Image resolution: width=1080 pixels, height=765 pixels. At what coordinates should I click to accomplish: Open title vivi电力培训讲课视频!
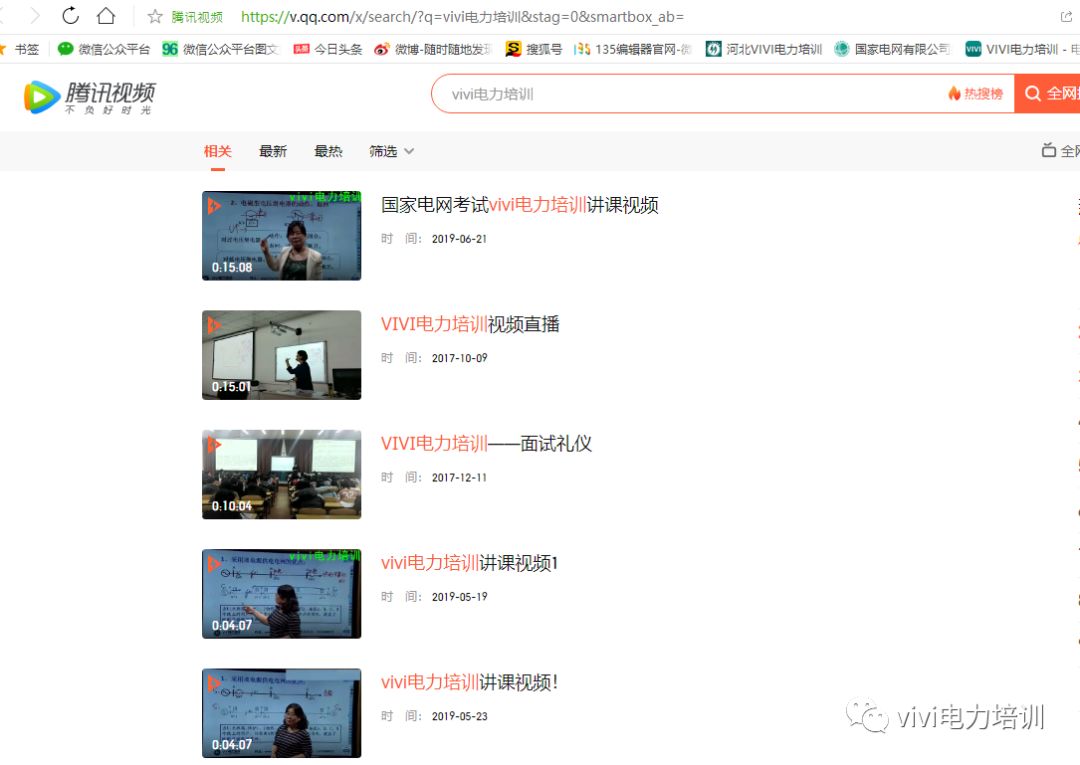469,682
